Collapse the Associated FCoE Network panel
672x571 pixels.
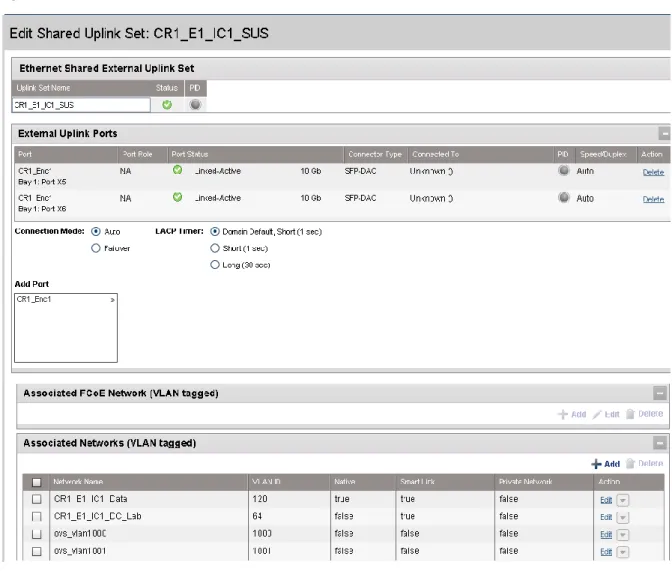[660, 393]
